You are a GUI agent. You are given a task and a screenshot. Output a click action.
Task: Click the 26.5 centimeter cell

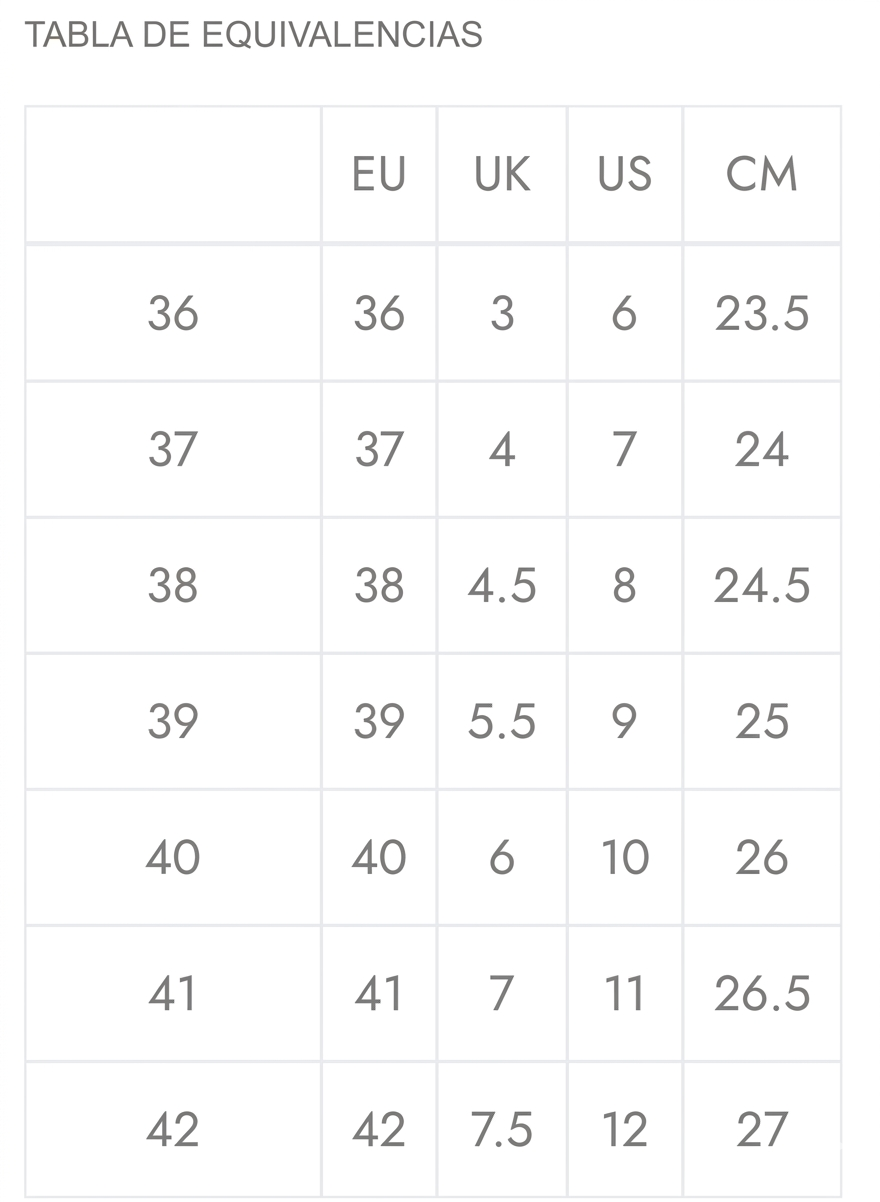coord(762,994)
